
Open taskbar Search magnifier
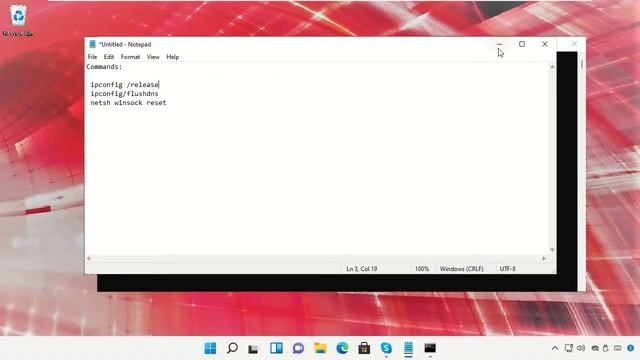(232, 348)
